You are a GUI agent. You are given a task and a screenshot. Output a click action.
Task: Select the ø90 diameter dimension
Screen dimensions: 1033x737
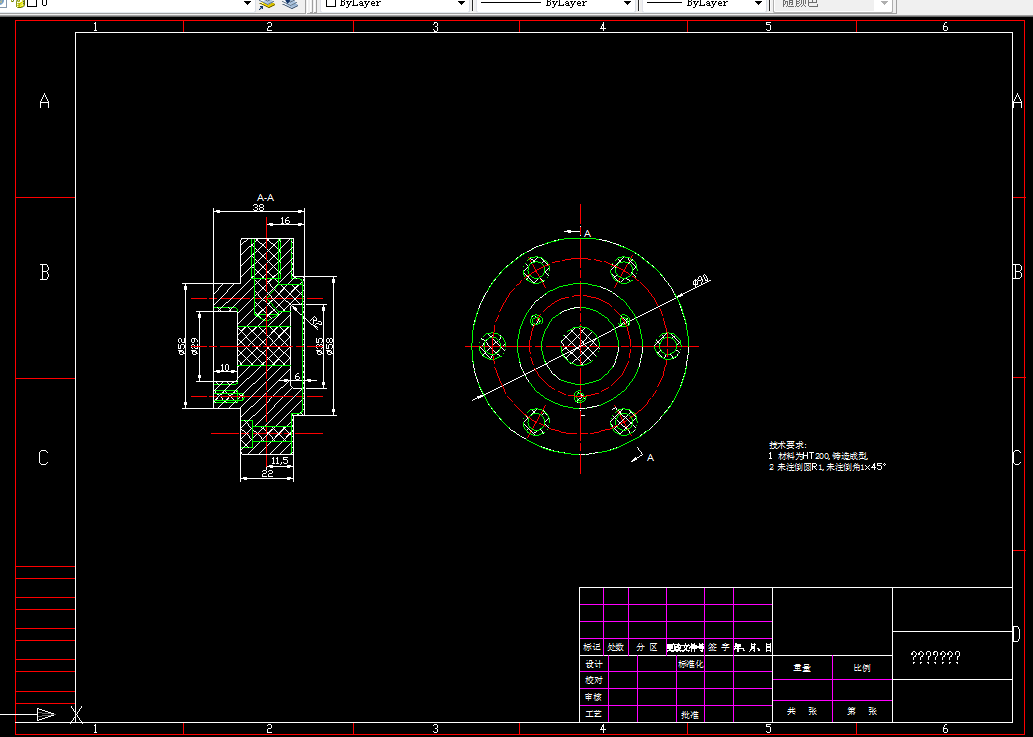coord(701,280)
